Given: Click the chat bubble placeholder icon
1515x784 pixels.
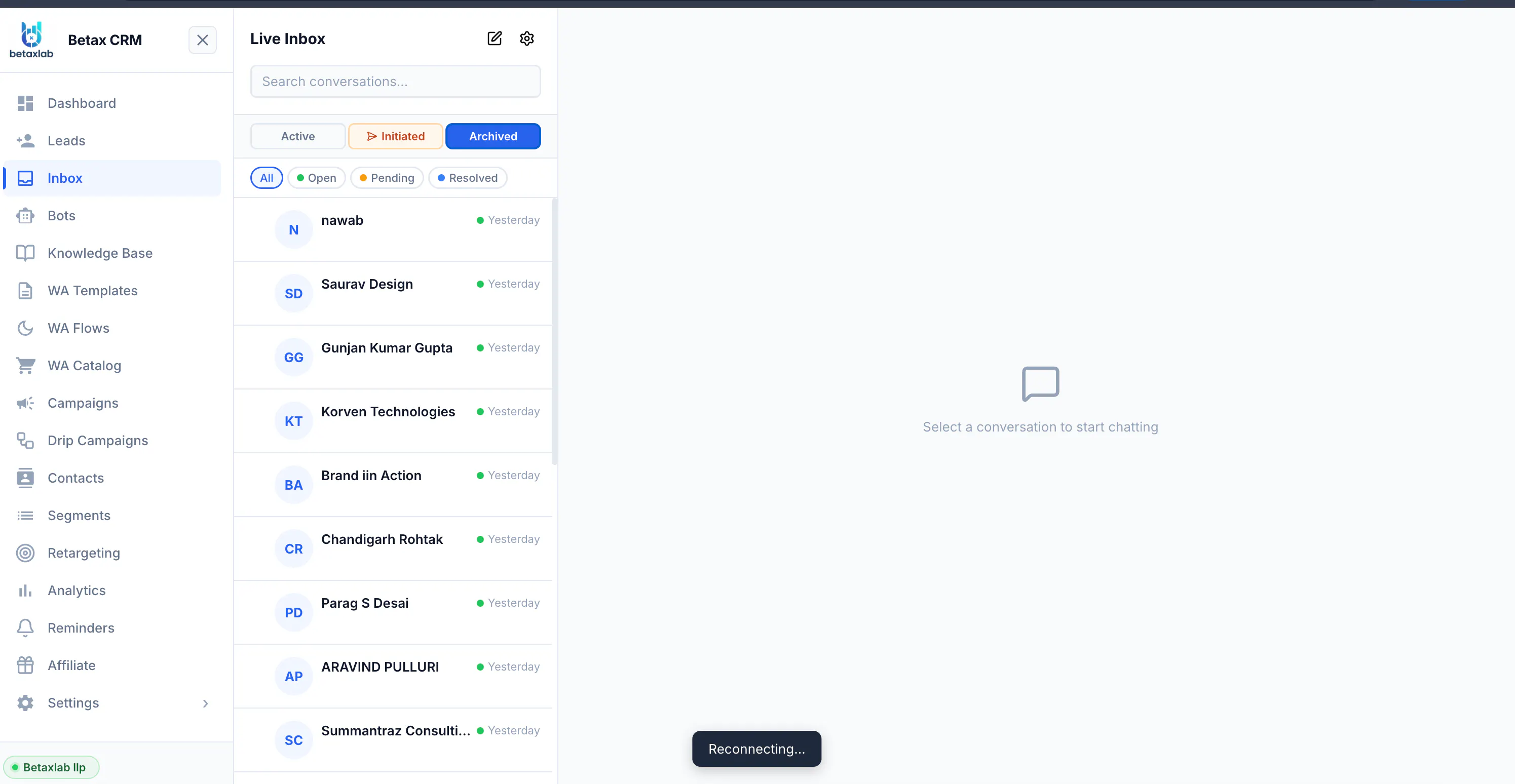Looking at the screenshot, I should tap(1040, 384).
